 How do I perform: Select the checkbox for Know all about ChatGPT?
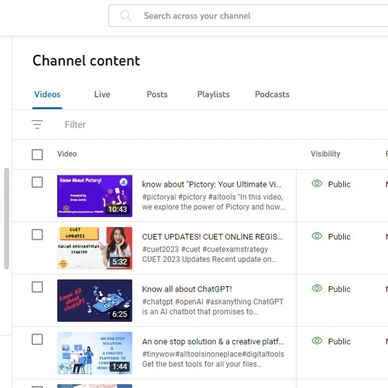coord(37,287)
